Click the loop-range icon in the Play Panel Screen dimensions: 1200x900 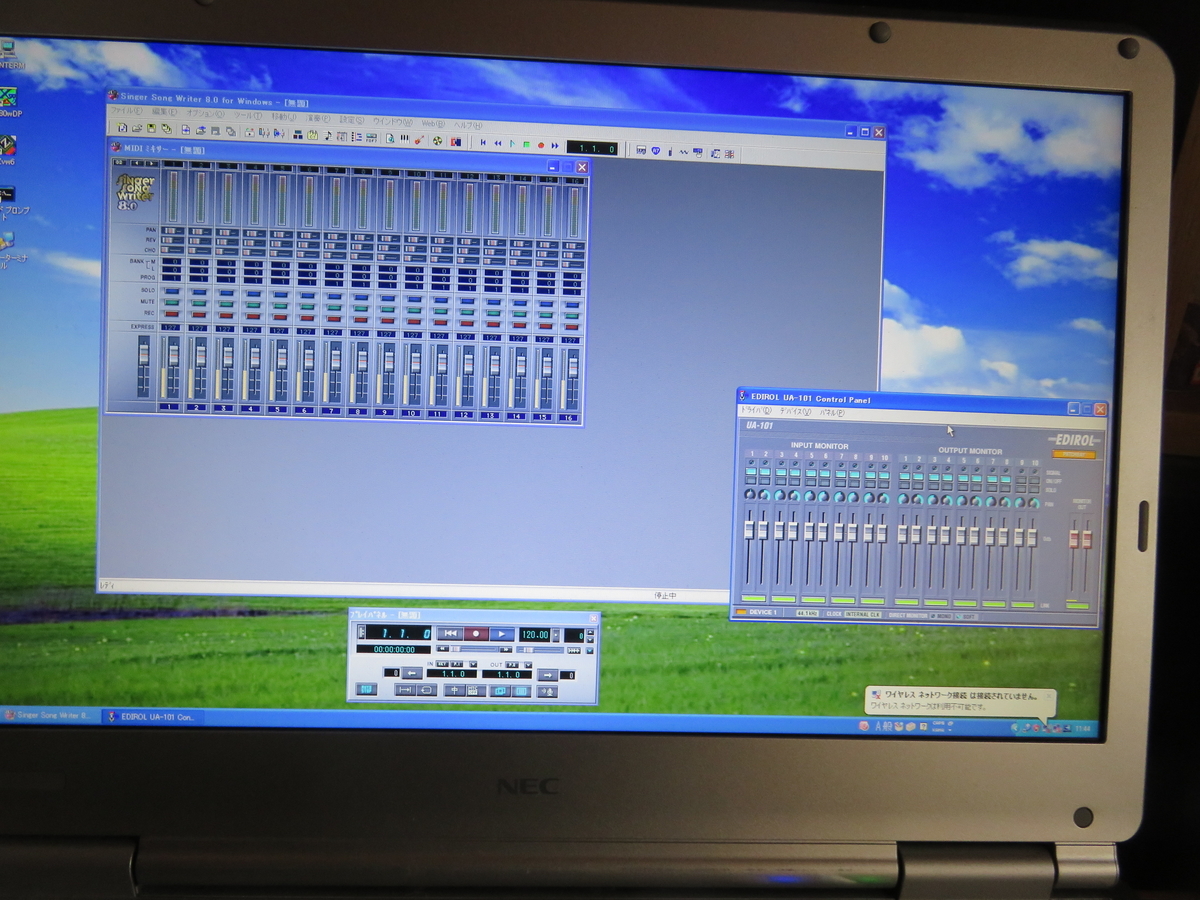click(405, 690)
